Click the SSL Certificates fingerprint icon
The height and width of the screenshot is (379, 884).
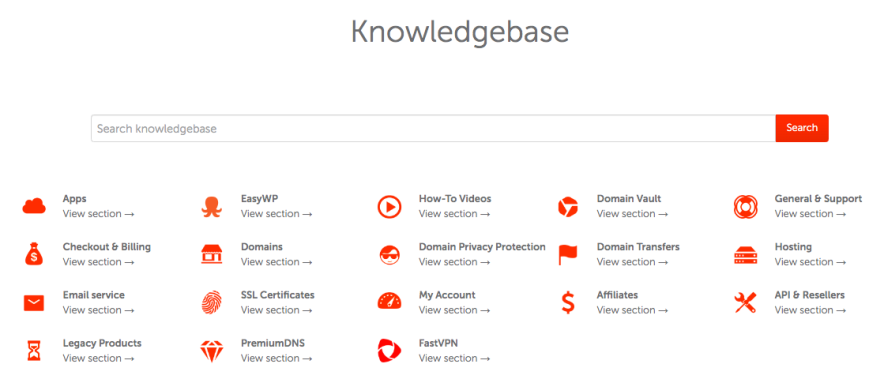(x=211, y=303)
